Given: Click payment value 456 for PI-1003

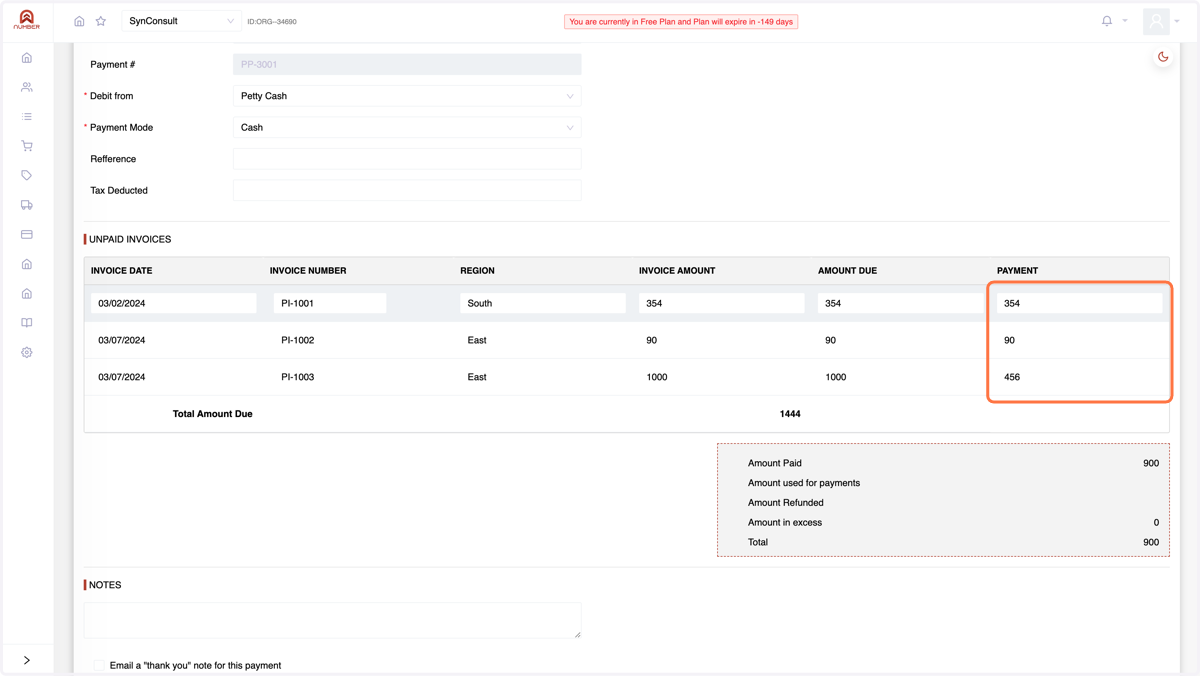Looking at the screenshot, I should point(1012,377).
